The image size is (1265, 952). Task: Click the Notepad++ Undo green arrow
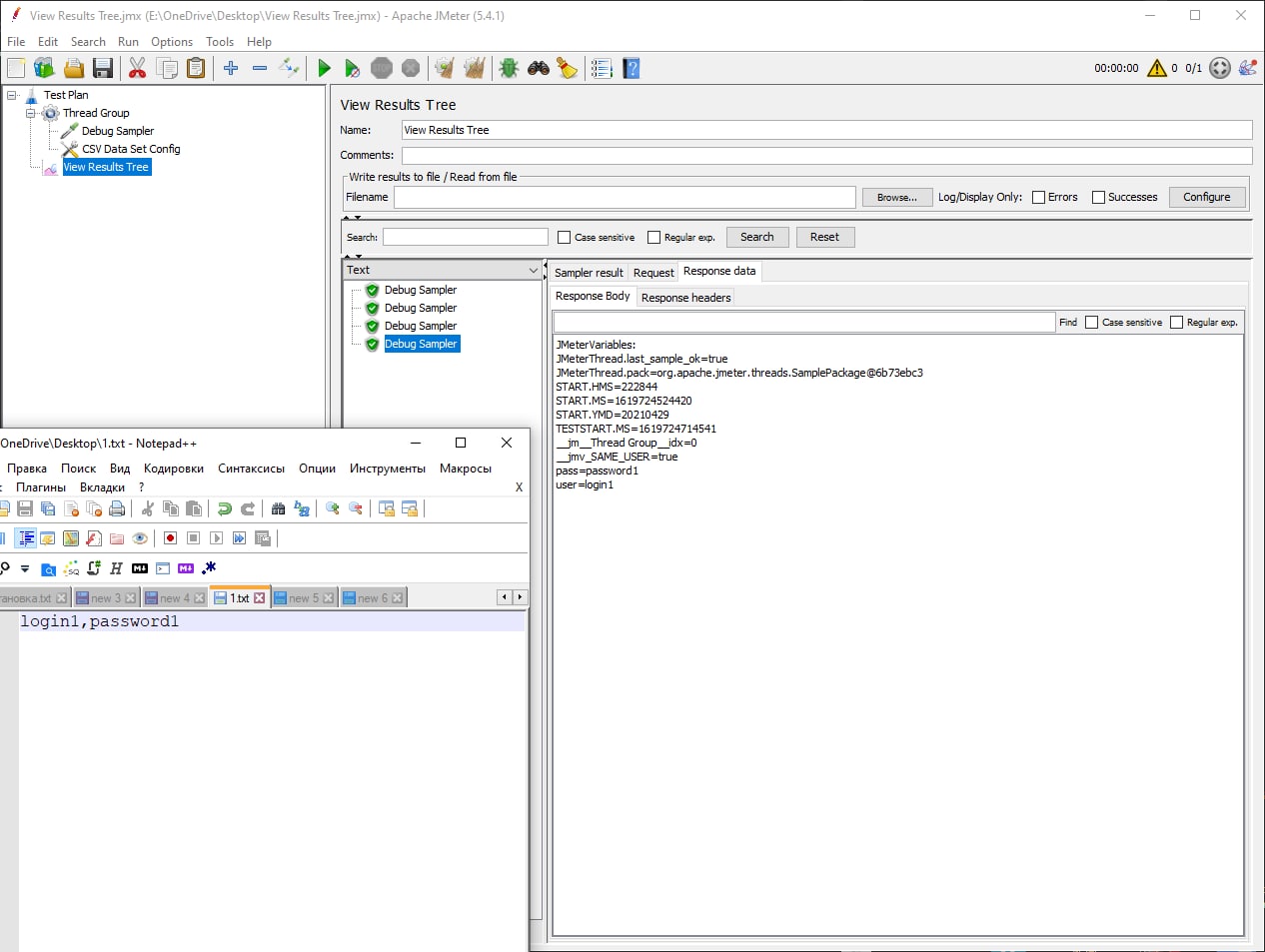tap(224, 508)
